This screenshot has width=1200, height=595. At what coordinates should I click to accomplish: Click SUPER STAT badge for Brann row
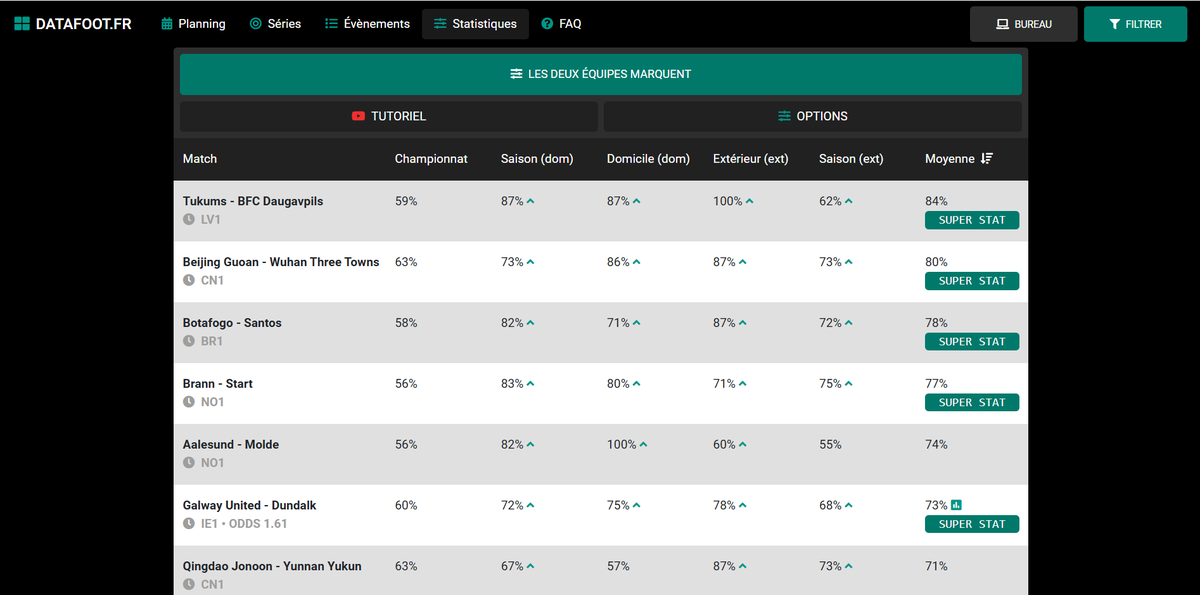coord(972,403)
